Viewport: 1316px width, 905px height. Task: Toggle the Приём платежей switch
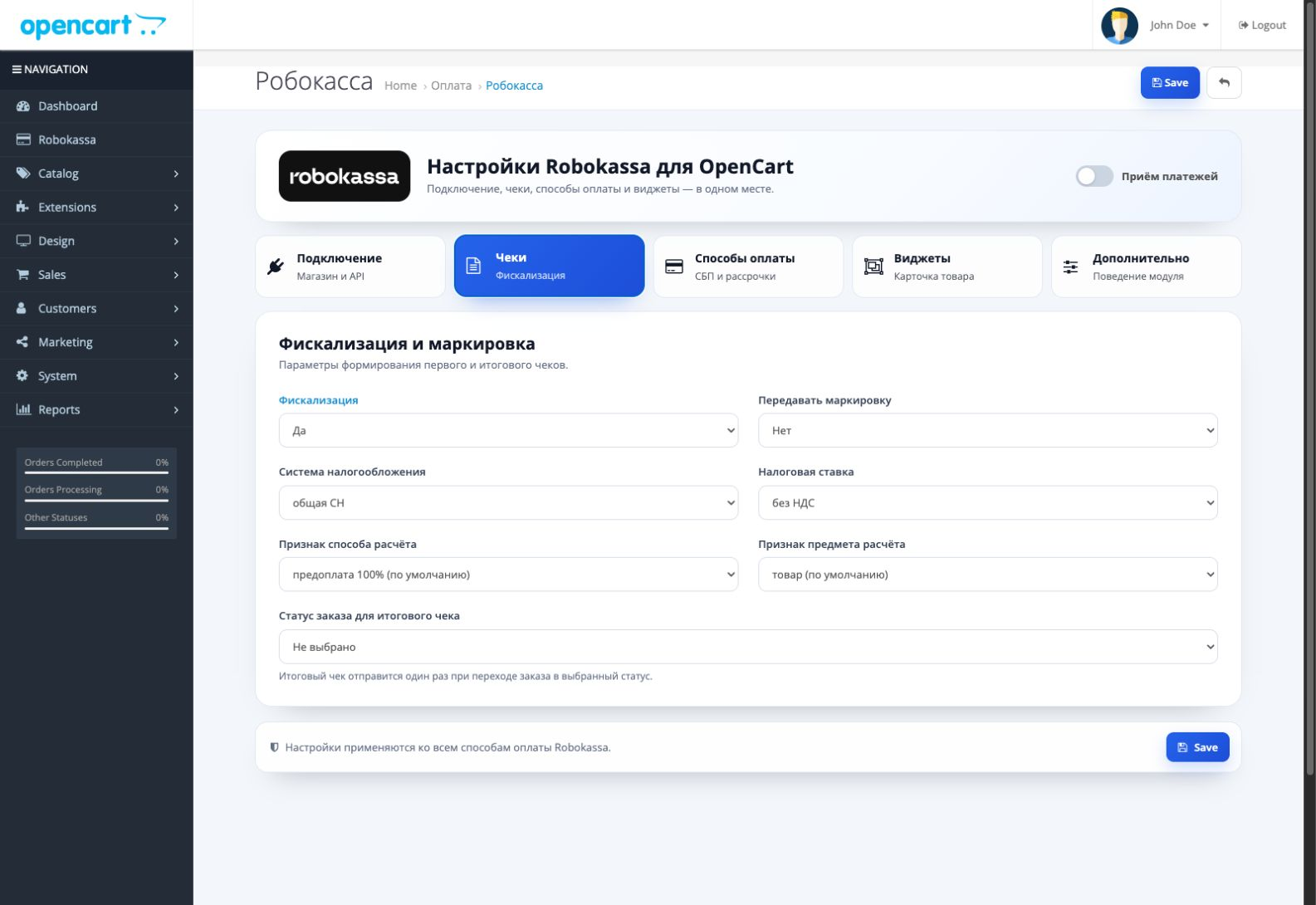pyautogui.click(x=1094, y=176)
